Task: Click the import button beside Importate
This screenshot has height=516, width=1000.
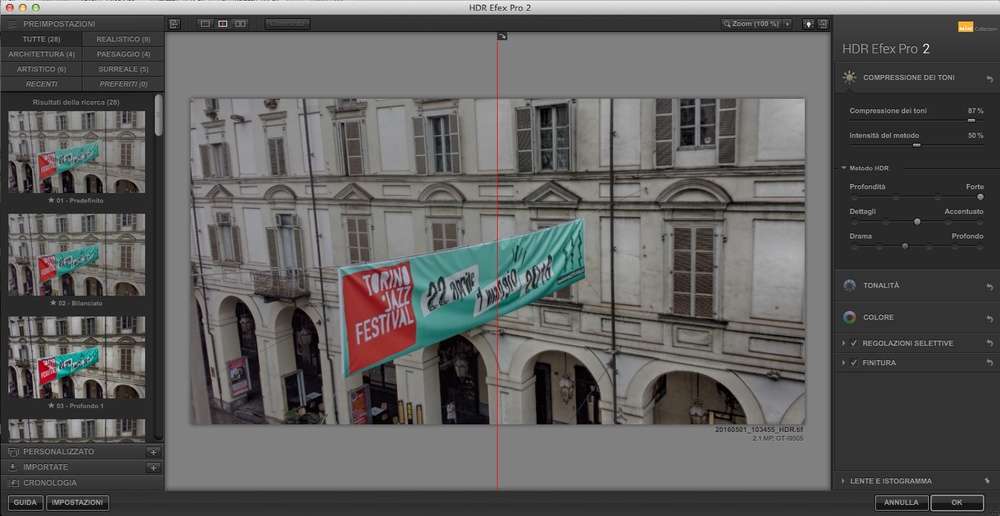Action: pos(152,467)
